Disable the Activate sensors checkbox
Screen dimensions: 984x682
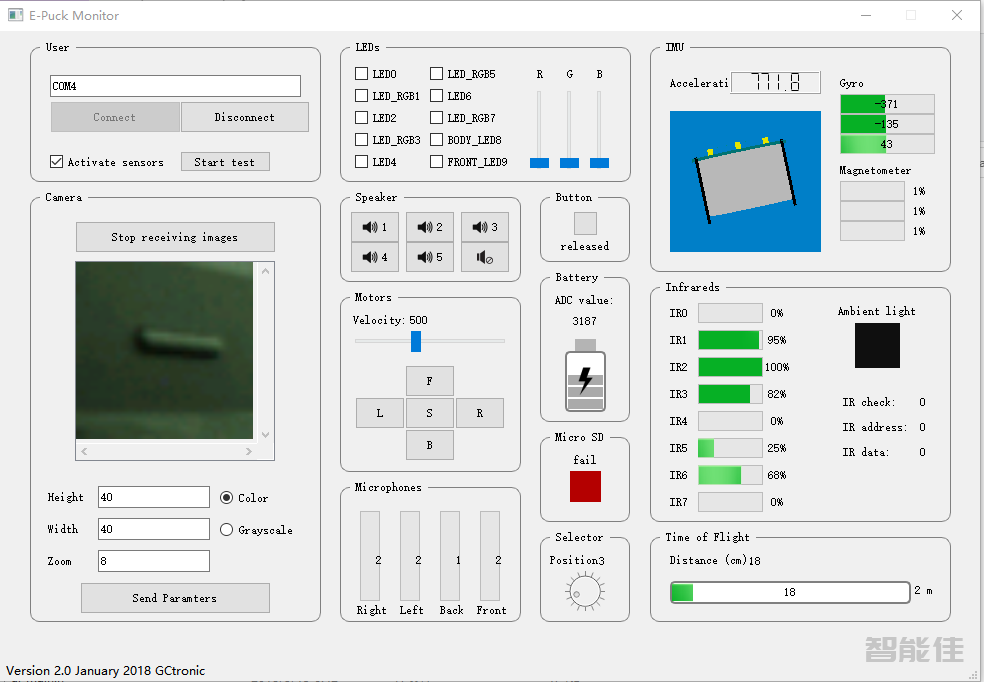click(57, 162)
